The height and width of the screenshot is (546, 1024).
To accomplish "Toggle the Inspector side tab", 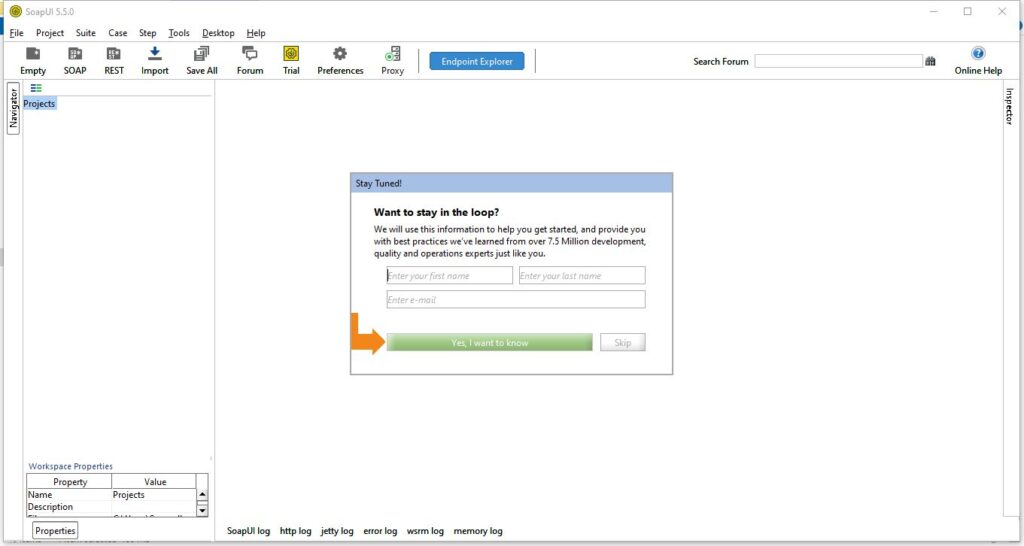I will click(1010, 106).
